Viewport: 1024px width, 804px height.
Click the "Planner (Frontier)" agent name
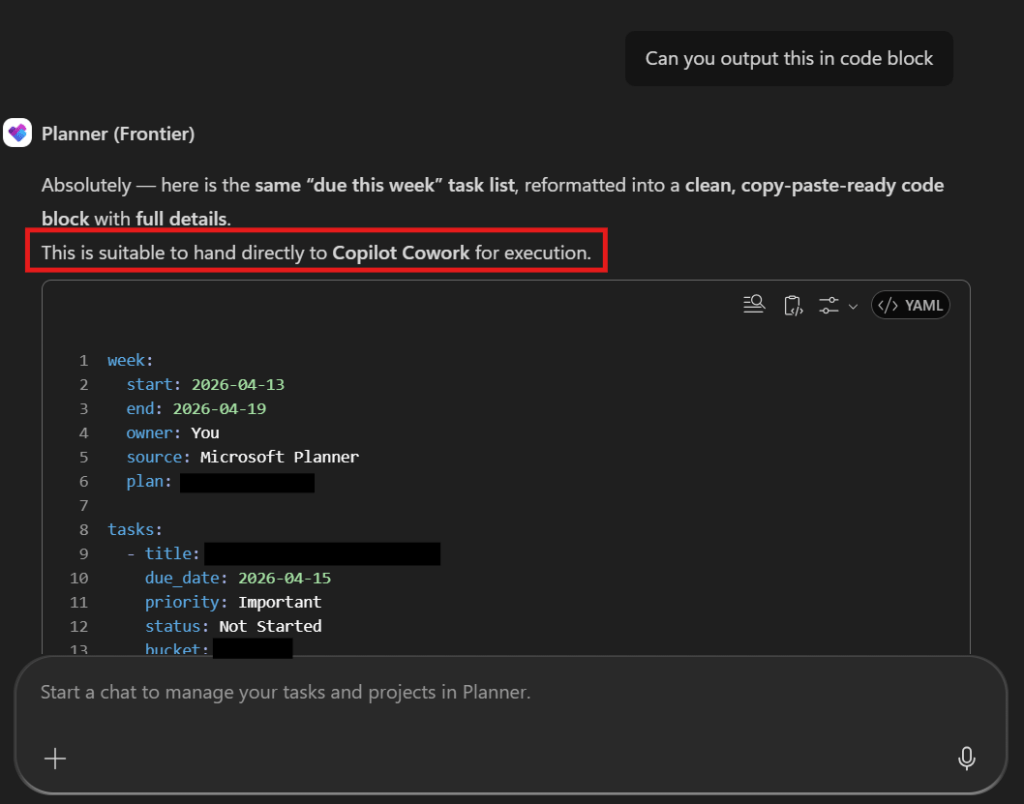tap(118, 133)
